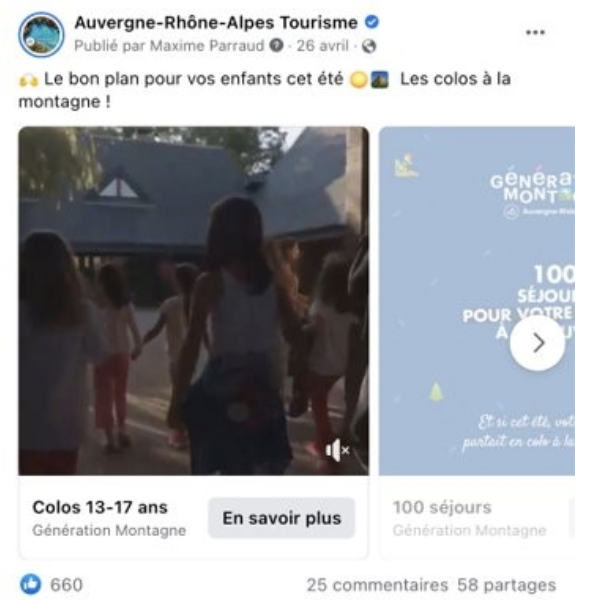Play the Colos 13-17 ans video

pyautogui.click(x=194, y=301)
